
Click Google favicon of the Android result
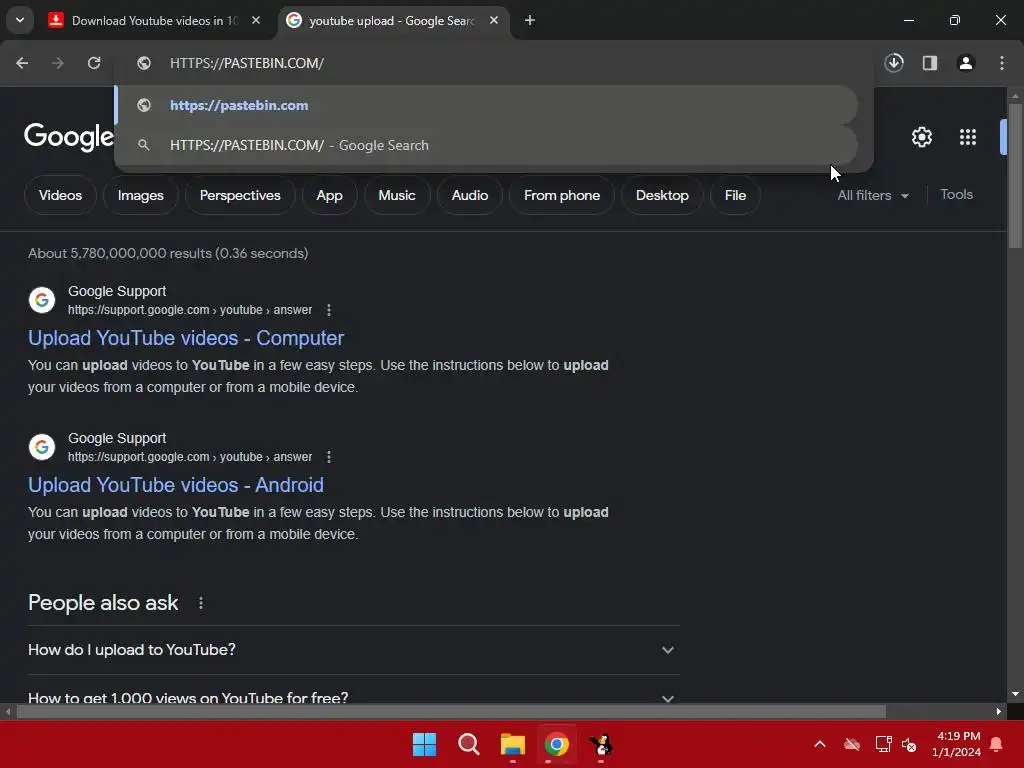pos(42,447)
